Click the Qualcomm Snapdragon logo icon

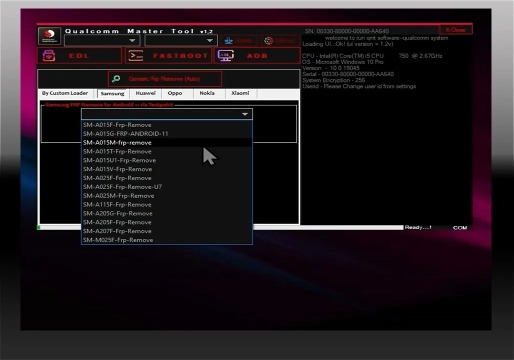pos(49,36)
